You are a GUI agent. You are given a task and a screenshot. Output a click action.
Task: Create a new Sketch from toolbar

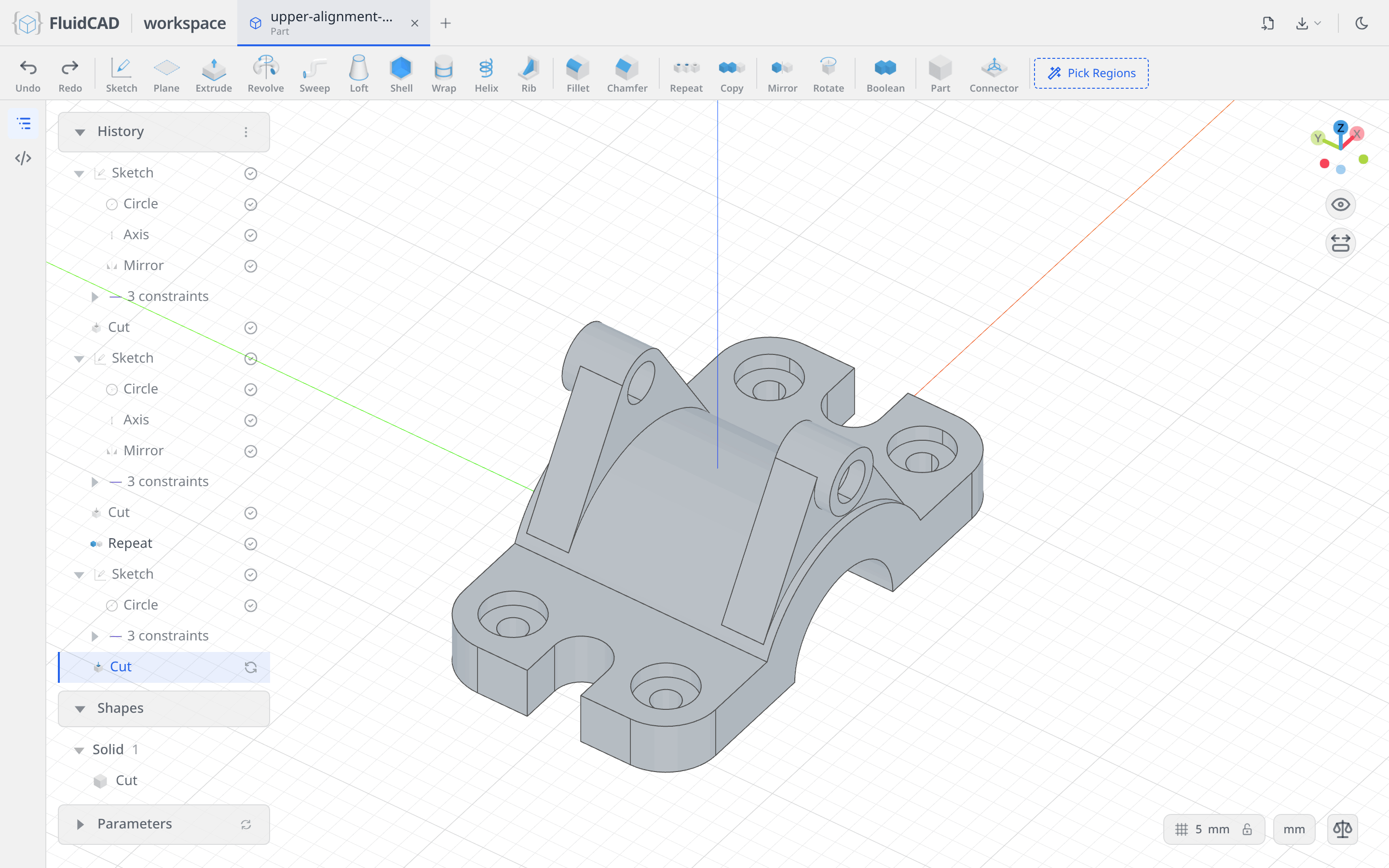click(122, 74)
